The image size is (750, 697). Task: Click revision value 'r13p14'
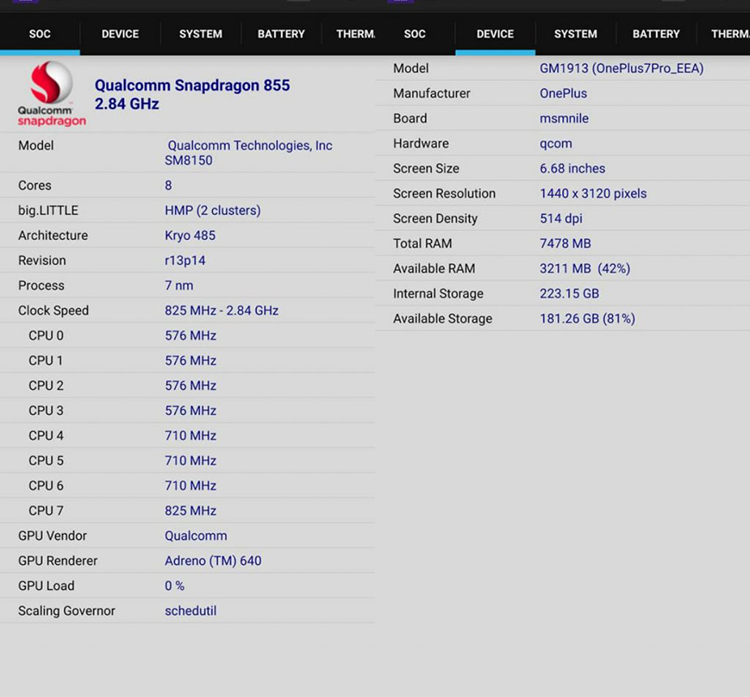(185, 261)
